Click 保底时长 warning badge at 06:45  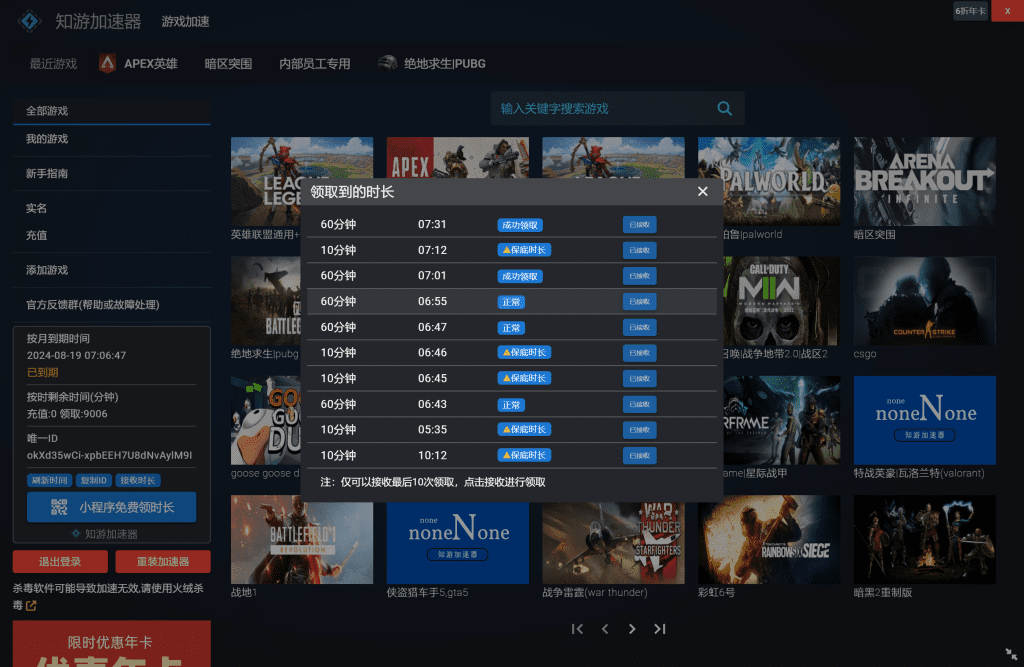tap(524, 378)
